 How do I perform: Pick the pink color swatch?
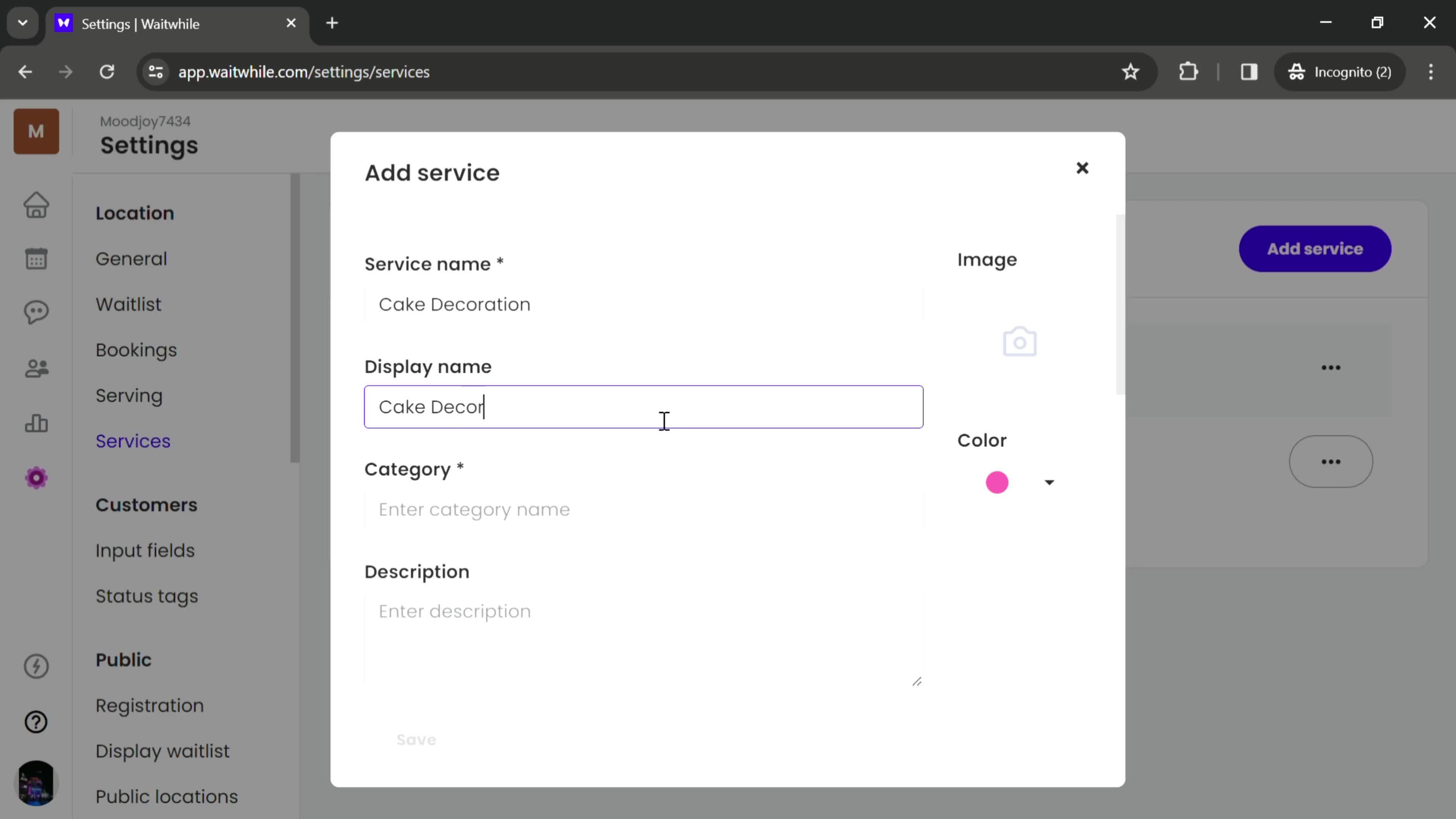pos(997,482)
